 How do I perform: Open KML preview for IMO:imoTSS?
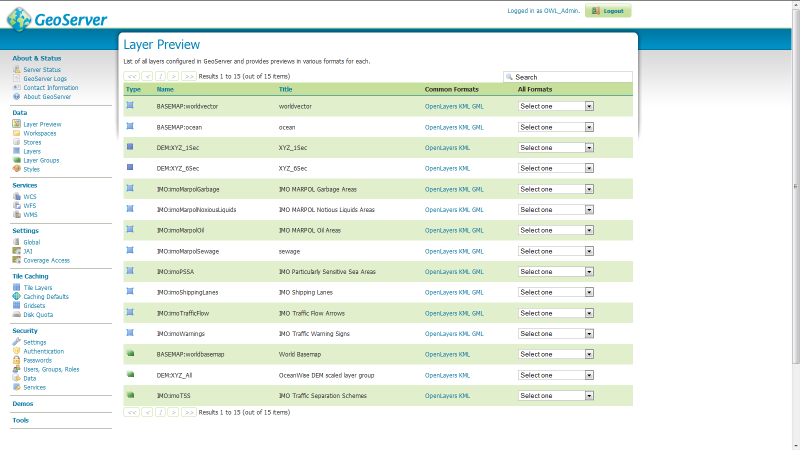[x=464, y=395]
